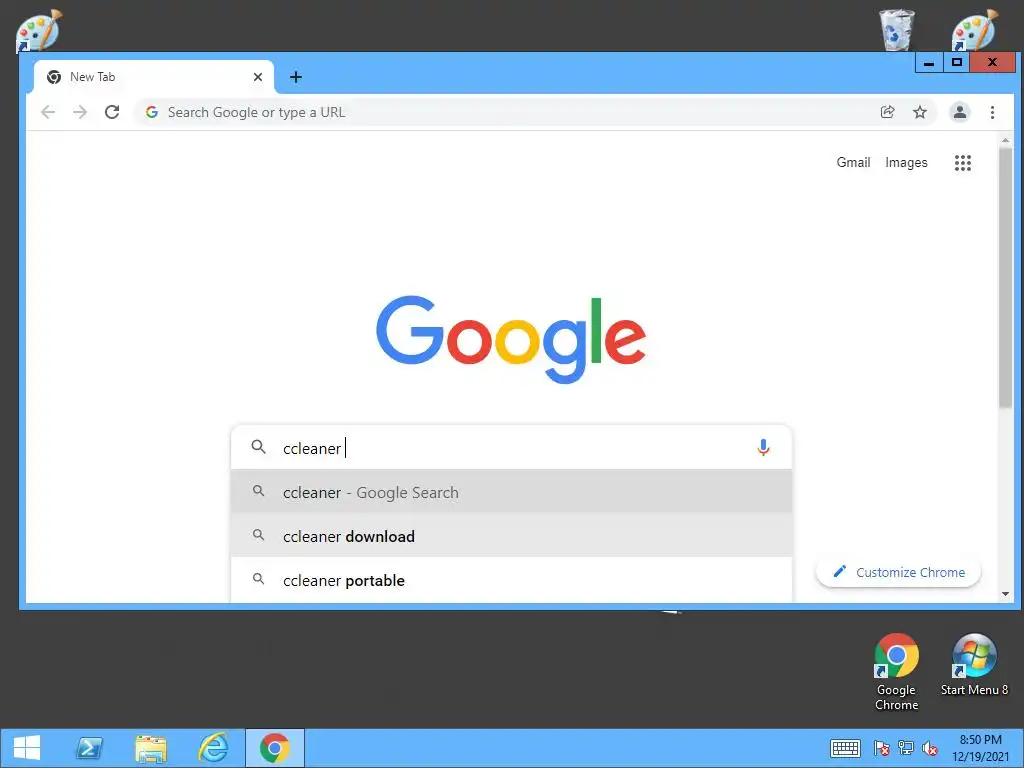
Task: Go back using the browser back arrow
Action: point(48,112)
